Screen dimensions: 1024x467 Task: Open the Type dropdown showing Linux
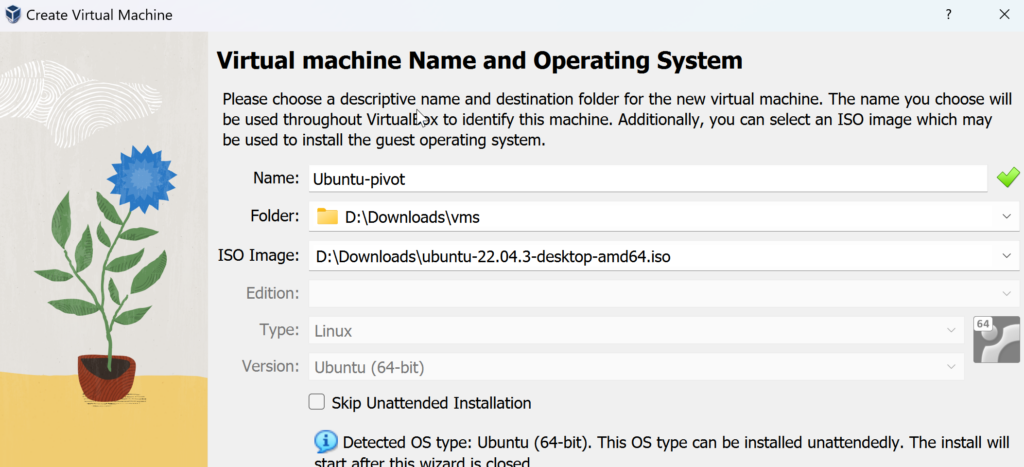click(x=636, y=330)
